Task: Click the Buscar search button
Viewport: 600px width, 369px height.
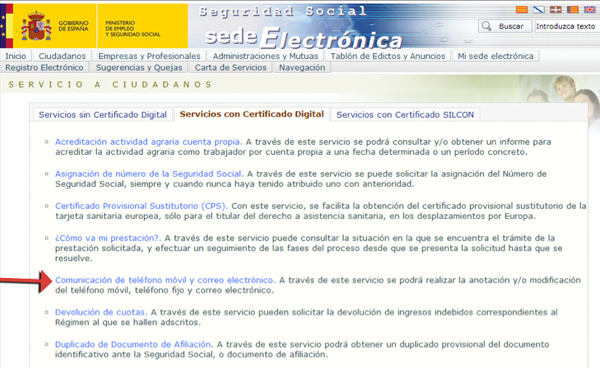Action: (x=505, y=26)
